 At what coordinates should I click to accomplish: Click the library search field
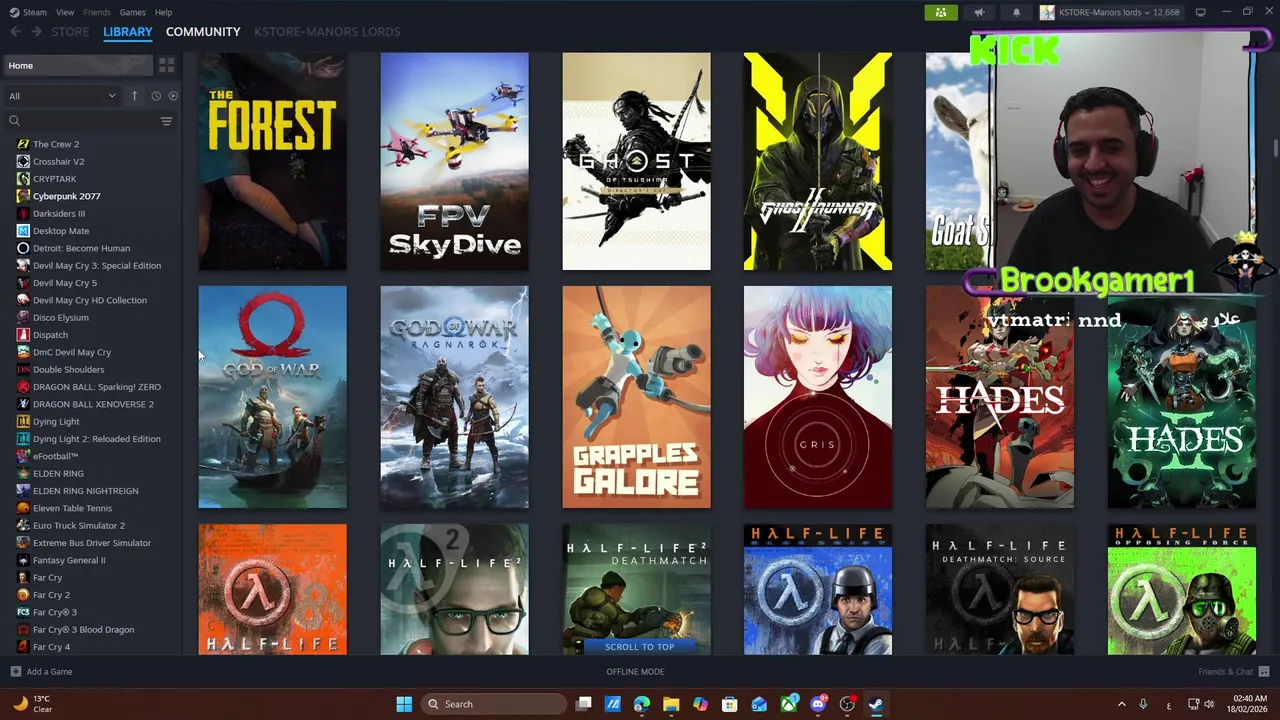coord(80,121)
